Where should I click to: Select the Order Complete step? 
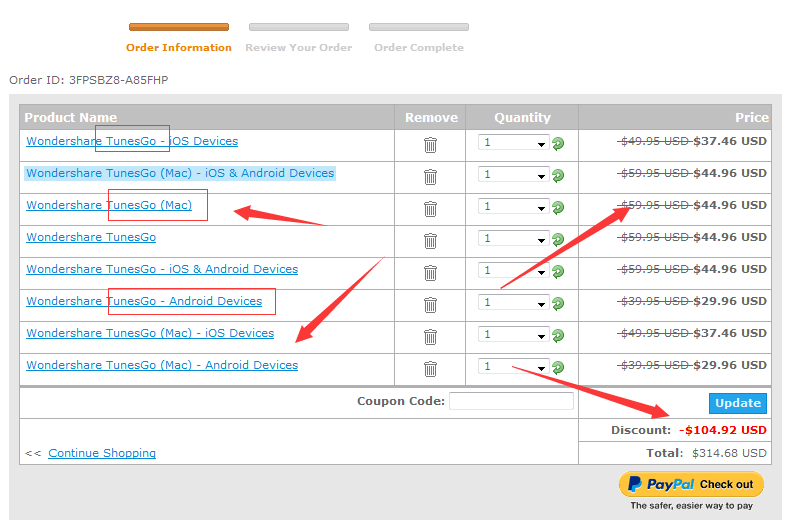(x=419, y=47)
